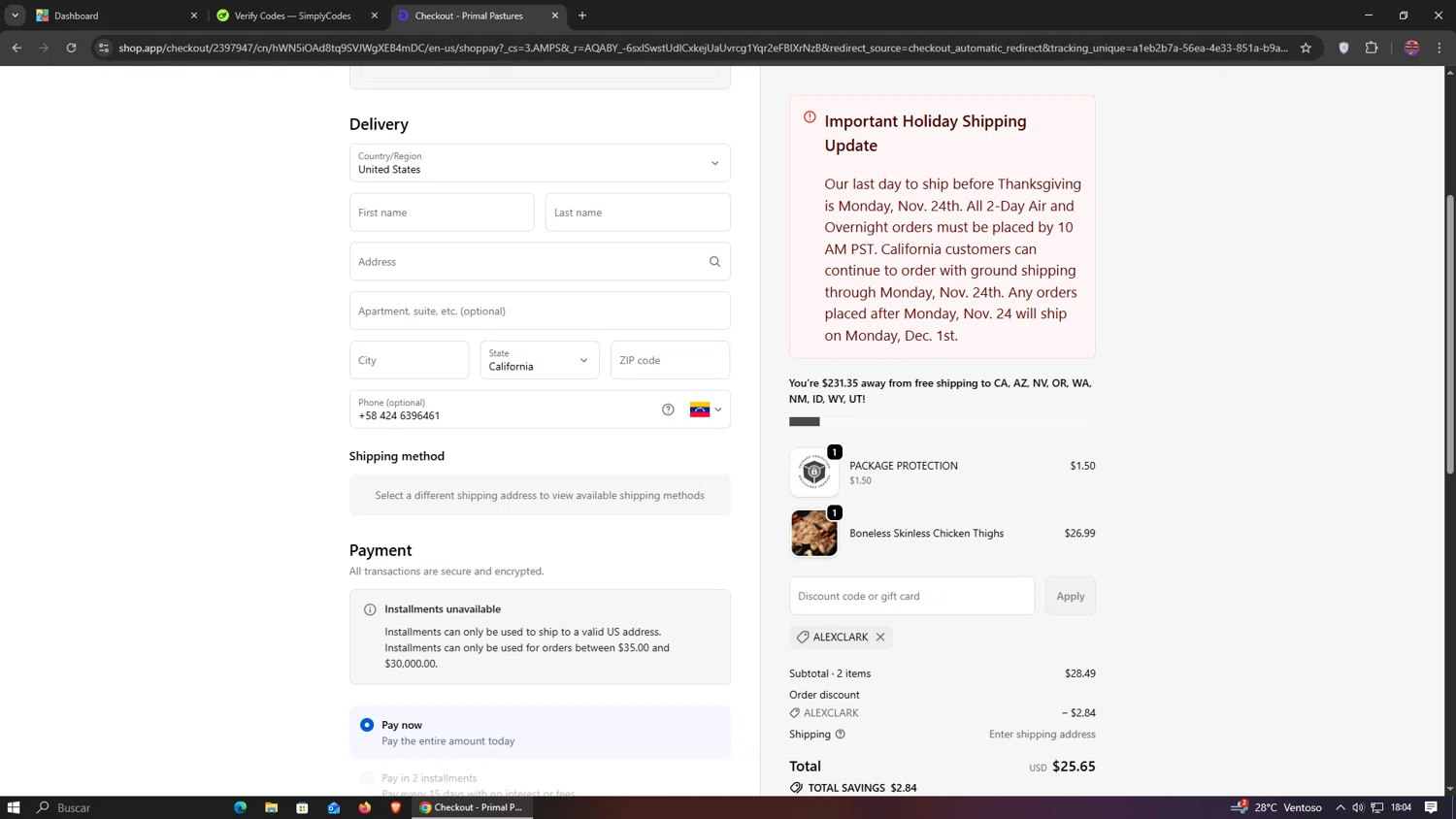Open the tab search dropdown arrow

tap(15, 16)
